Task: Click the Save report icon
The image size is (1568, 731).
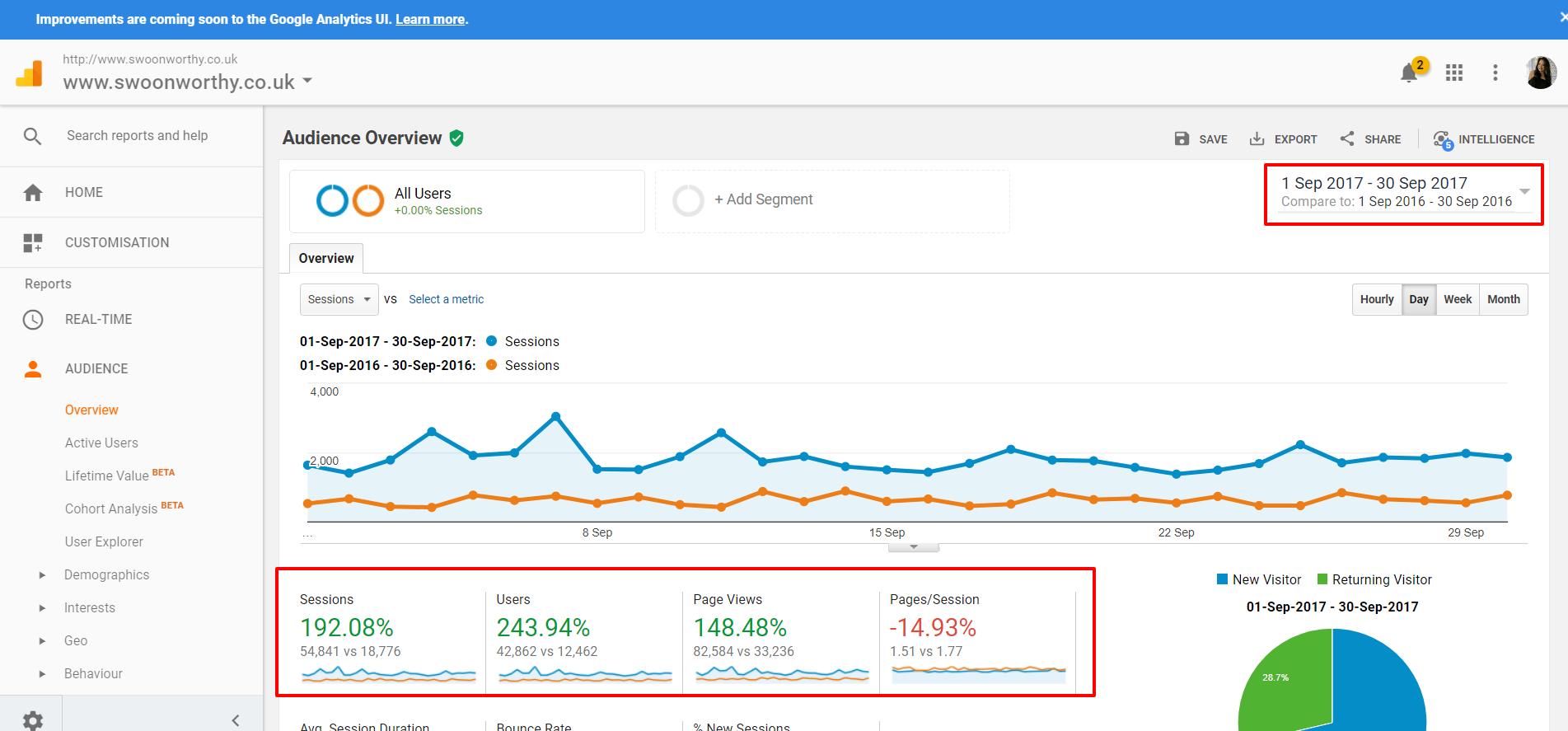Action: tap(1182, 139)
